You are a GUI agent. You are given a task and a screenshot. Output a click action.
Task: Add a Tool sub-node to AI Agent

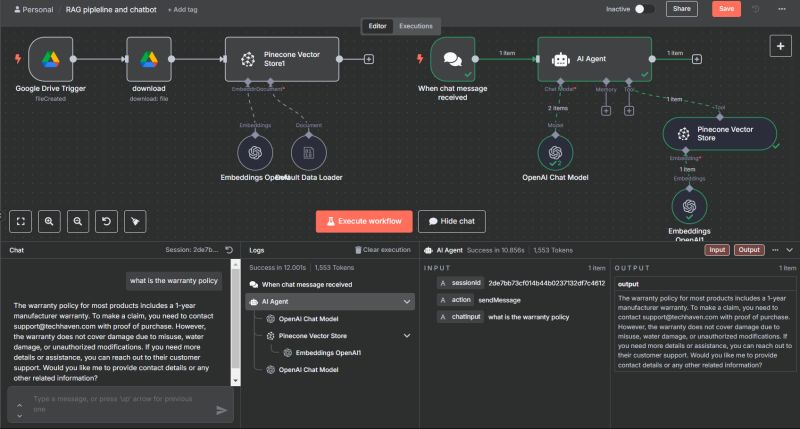click(x=629, y=111)
